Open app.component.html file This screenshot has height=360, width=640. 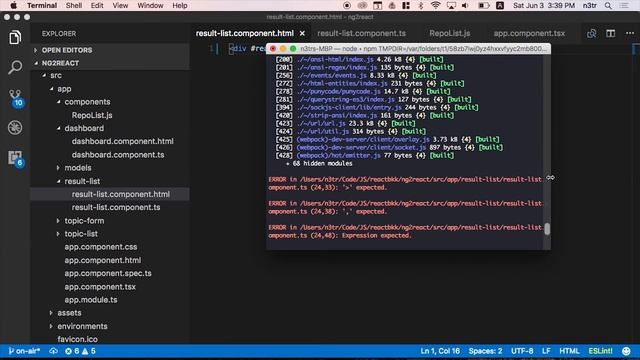tap(102, 260)
